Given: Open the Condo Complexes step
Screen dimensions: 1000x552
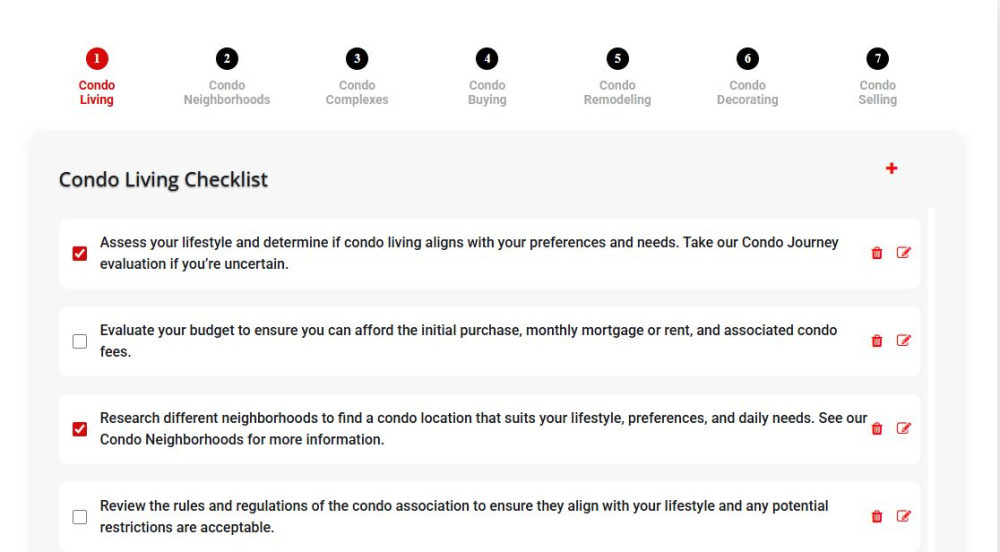Looking at the screenshot, I should [x=357, y=77].
